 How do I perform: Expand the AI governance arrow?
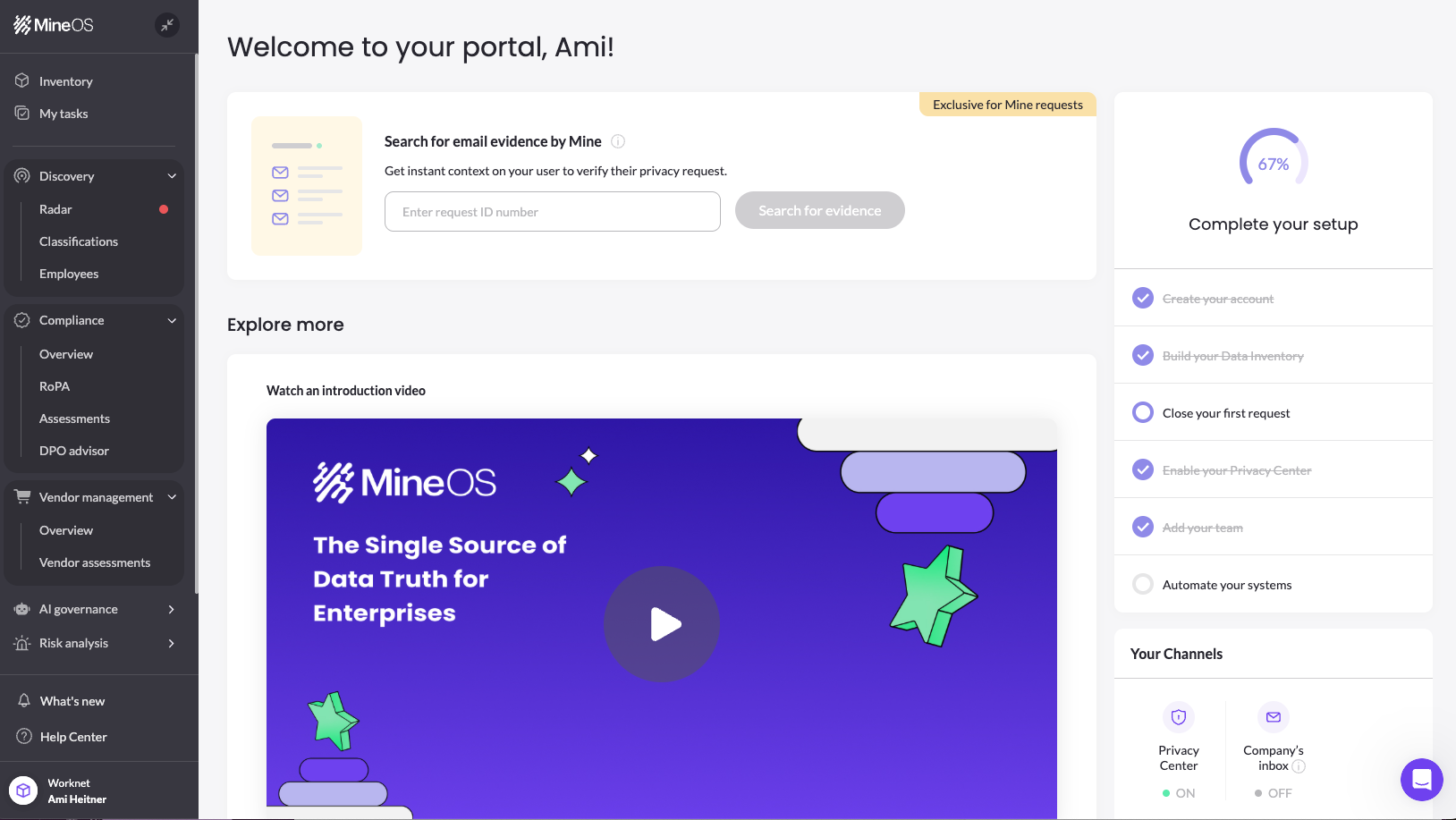172,609
